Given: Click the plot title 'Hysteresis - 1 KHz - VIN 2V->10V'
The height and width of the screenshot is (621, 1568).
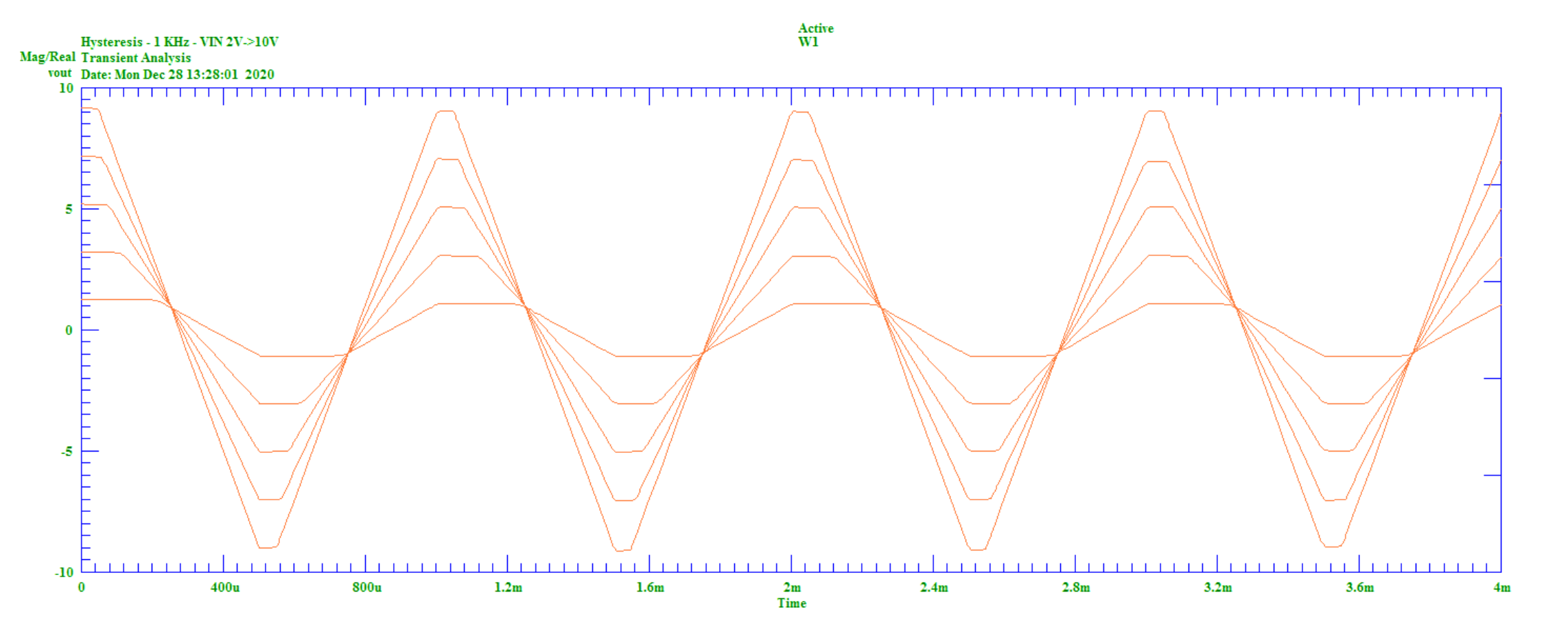Looking at the screenshot, I should 179,42.
